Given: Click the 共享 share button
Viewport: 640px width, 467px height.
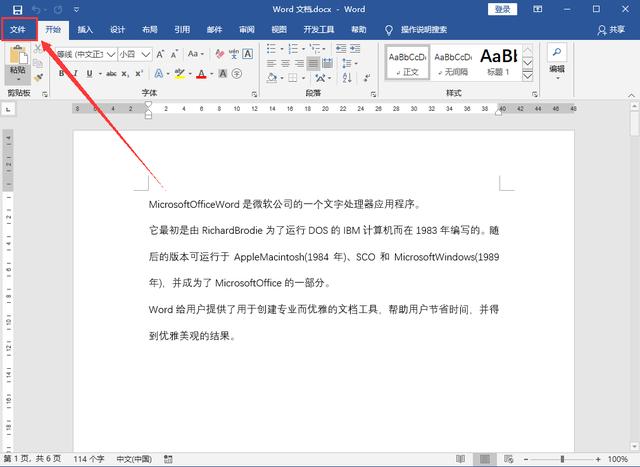Looking at the screenshot, I should [611, 30].
